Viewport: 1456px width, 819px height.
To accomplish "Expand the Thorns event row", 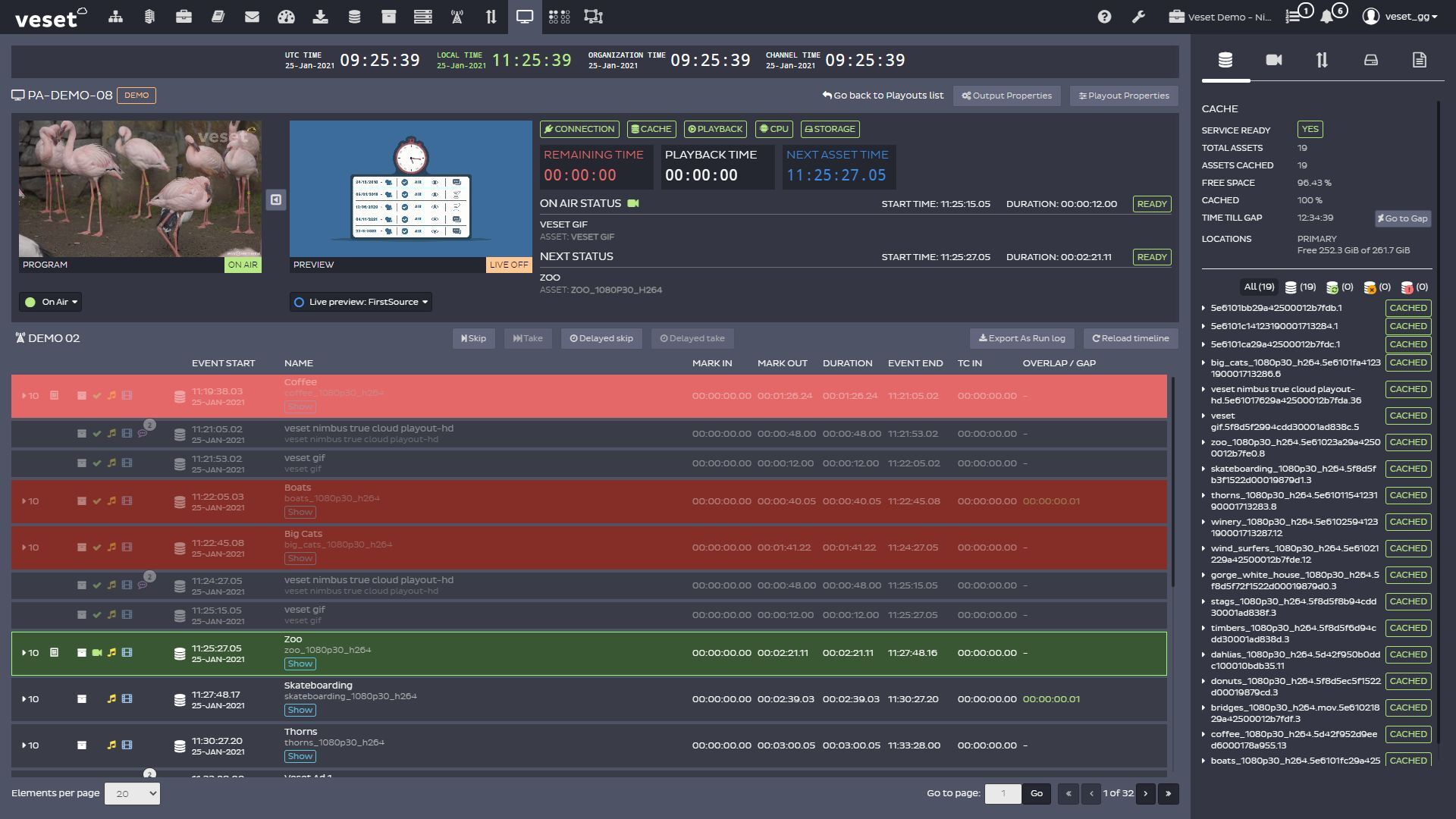I will (x=24, y=745).
